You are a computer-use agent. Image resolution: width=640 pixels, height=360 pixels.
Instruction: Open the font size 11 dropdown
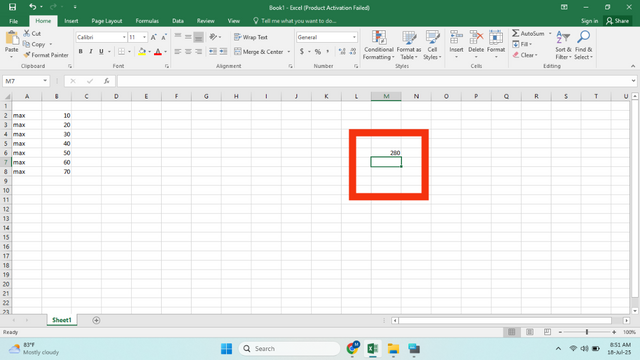[144, 37]
